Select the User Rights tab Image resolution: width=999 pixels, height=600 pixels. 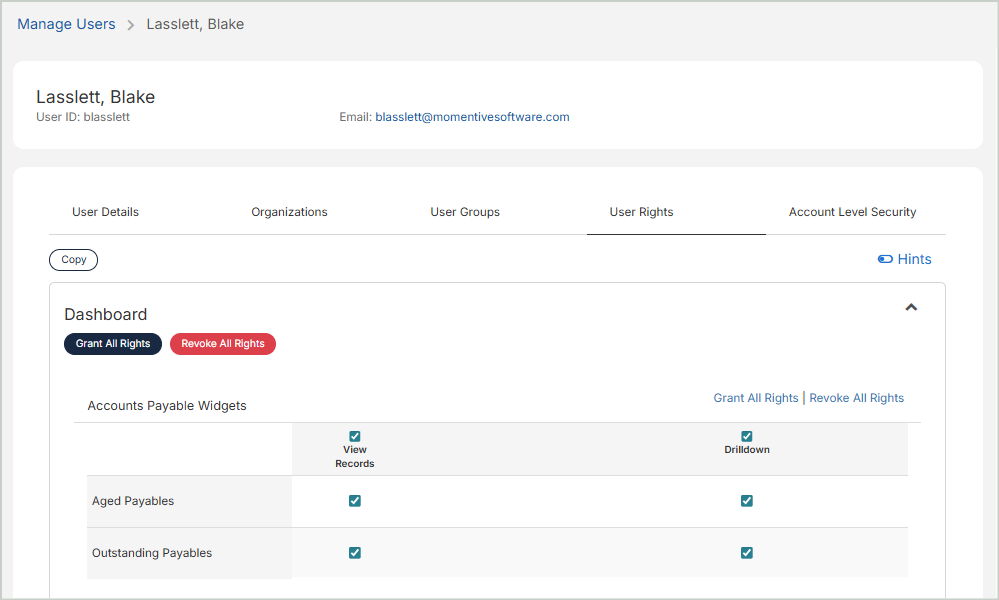(x=641, y=212)
